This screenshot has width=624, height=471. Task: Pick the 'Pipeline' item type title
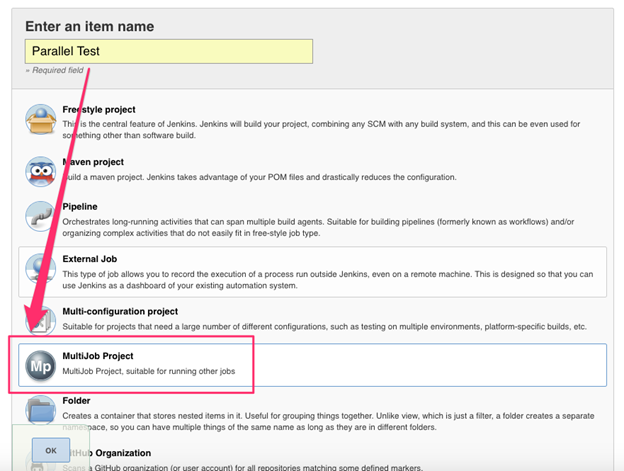[x=80, y=206]
